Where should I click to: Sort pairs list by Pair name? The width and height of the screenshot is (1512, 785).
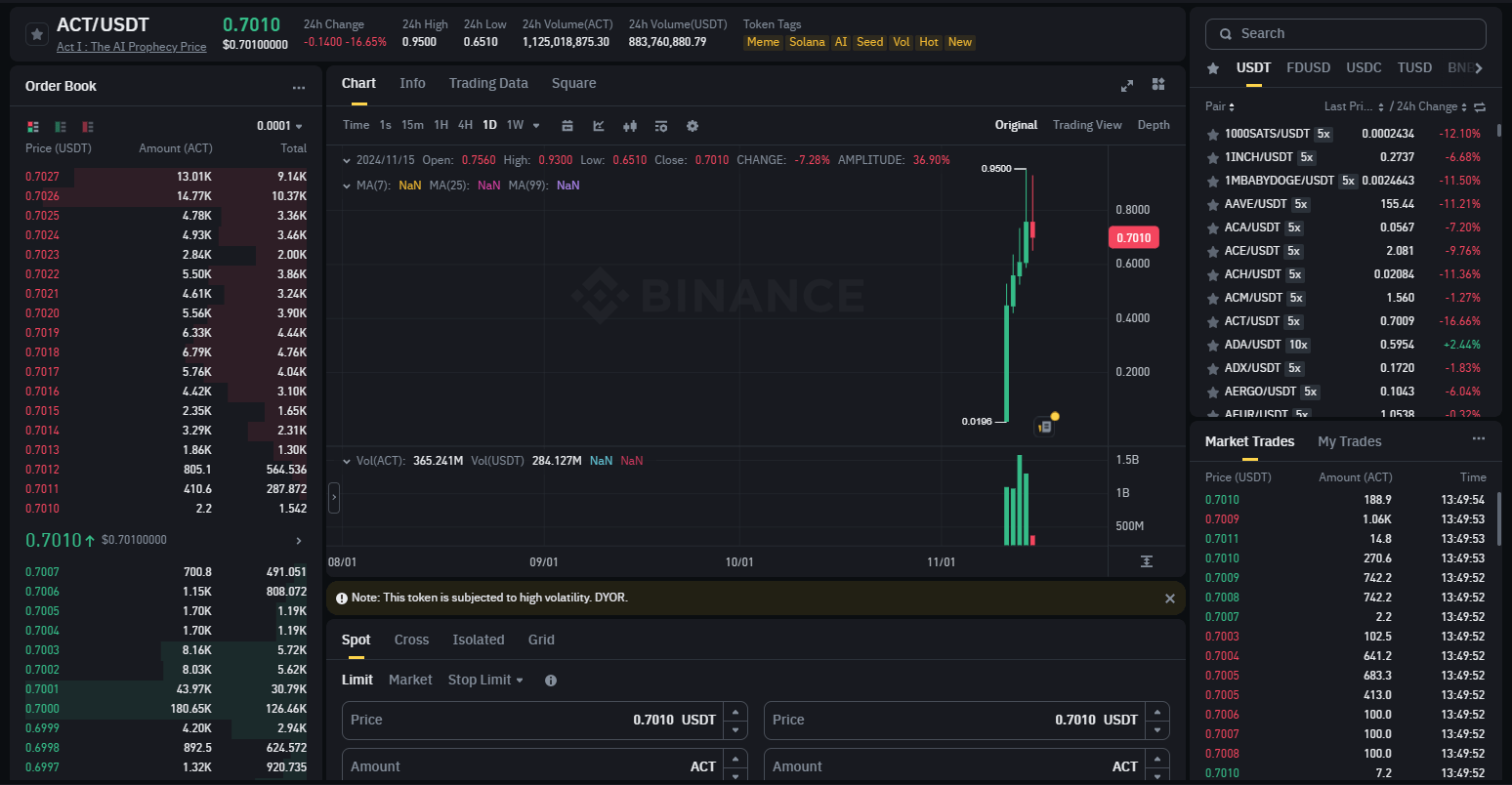(1220, 106)
